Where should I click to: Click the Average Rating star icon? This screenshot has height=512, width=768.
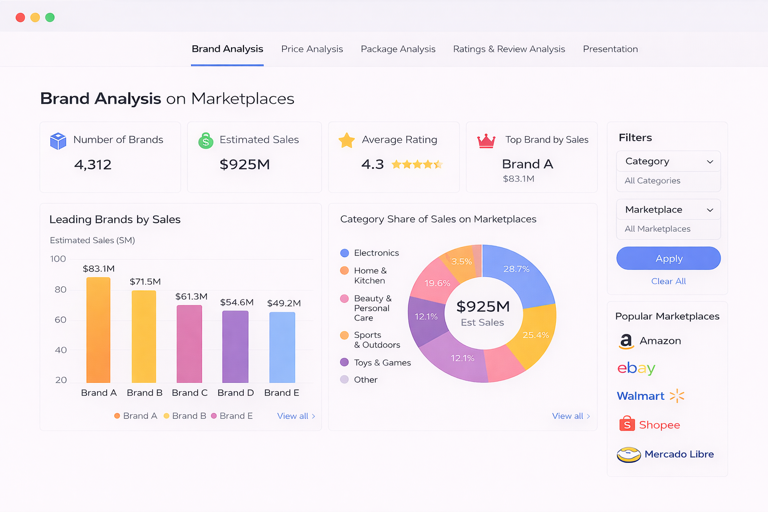tap(346, 141)
